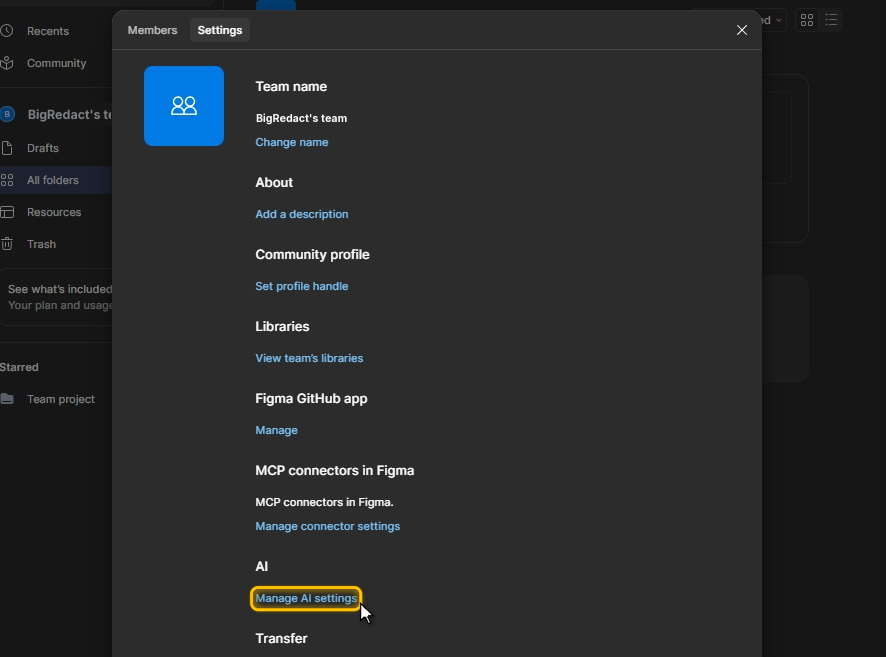Click the blue team avatar icon

pyautogui.click(x=184, y=106)
